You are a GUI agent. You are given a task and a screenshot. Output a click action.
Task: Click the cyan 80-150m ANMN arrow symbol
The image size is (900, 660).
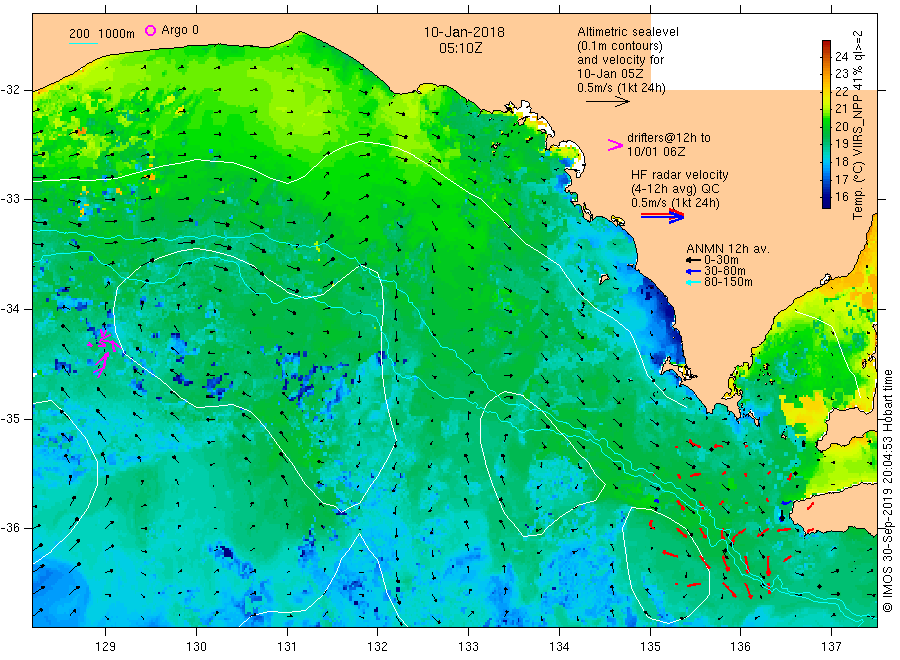pos(693,282)
